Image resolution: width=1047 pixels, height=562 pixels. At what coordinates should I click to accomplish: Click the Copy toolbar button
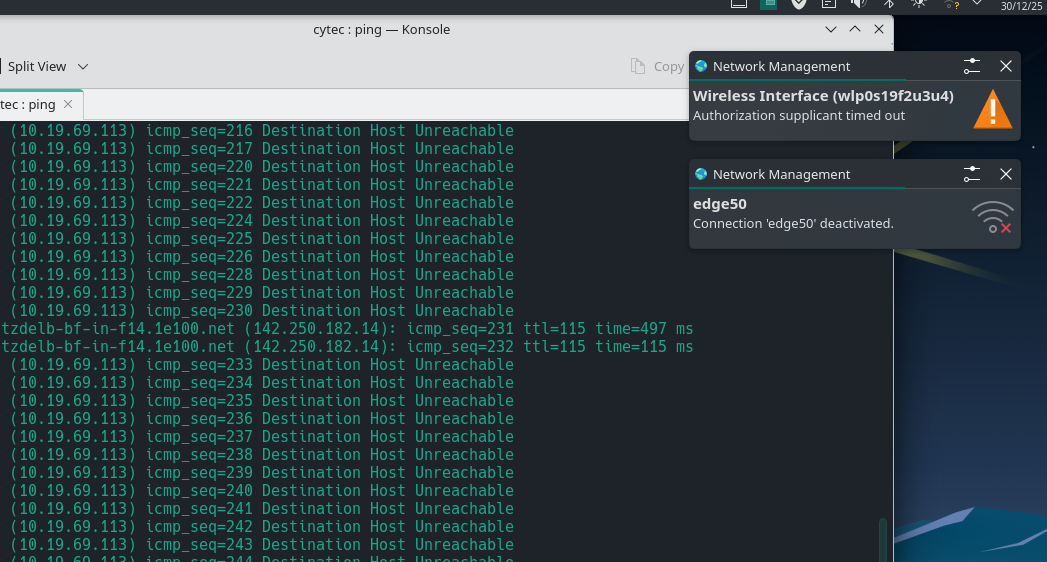click(x=658, y=67)
